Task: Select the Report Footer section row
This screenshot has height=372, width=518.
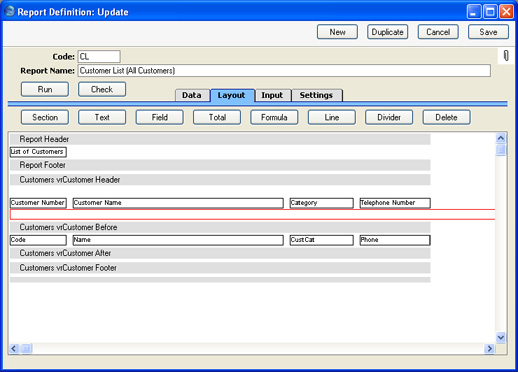Action: click(x=220, y=165)
